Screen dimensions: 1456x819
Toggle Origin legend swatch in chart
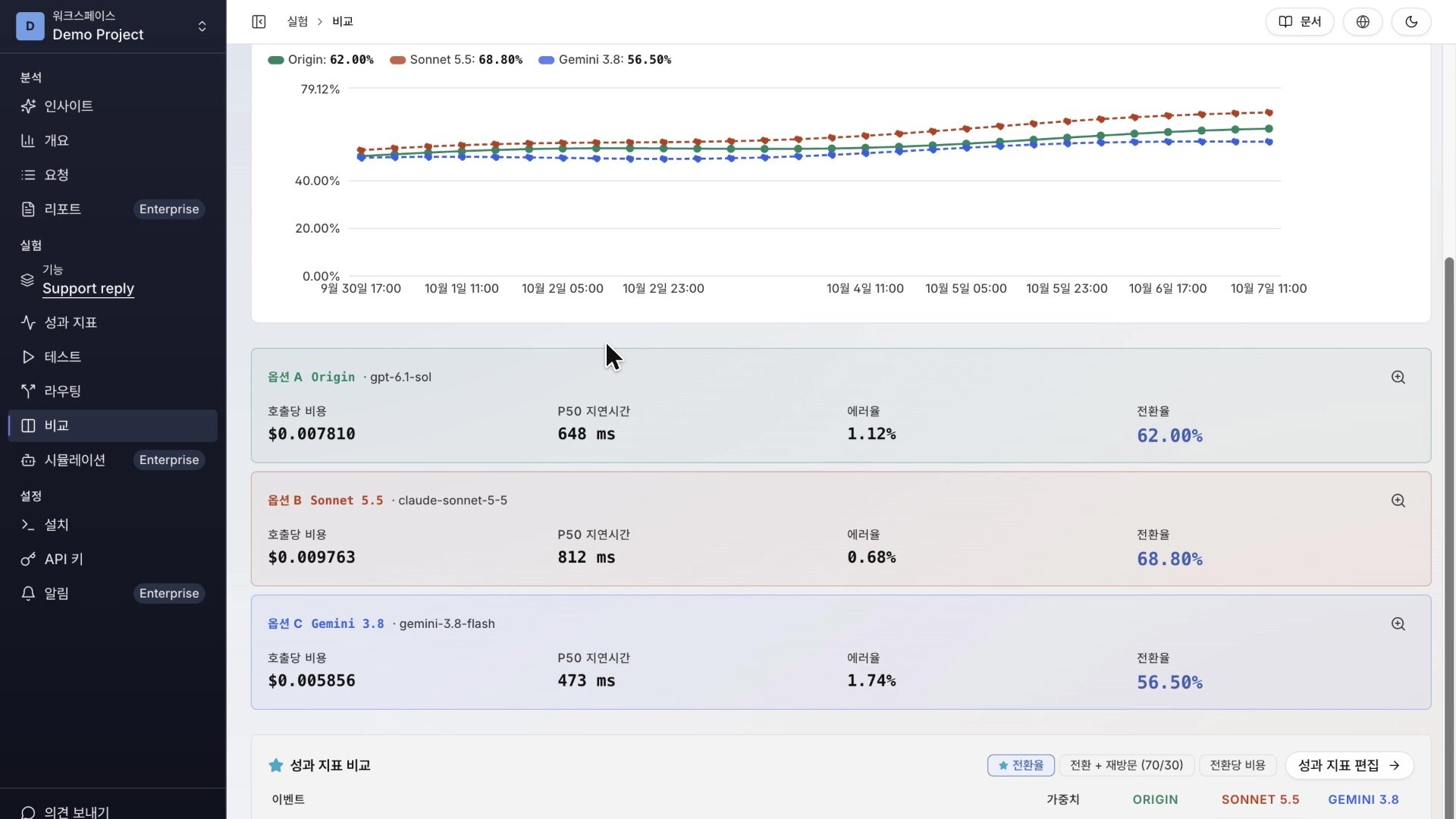tap(276, 60)
